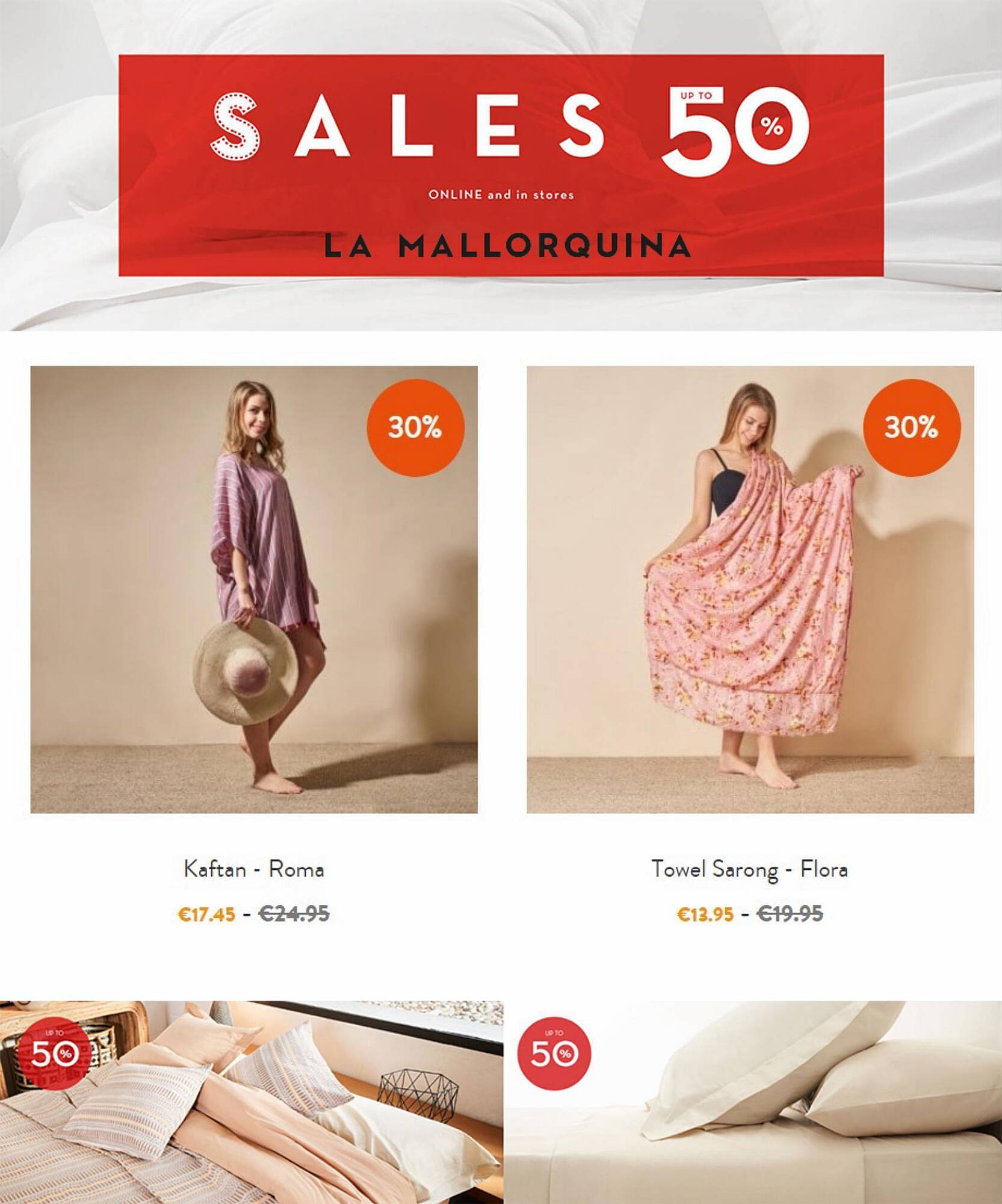The width and height of the screenshot is (1002, 1204).
Task: Click the dotted S letter in SALES banner
Action: point(235,126)
